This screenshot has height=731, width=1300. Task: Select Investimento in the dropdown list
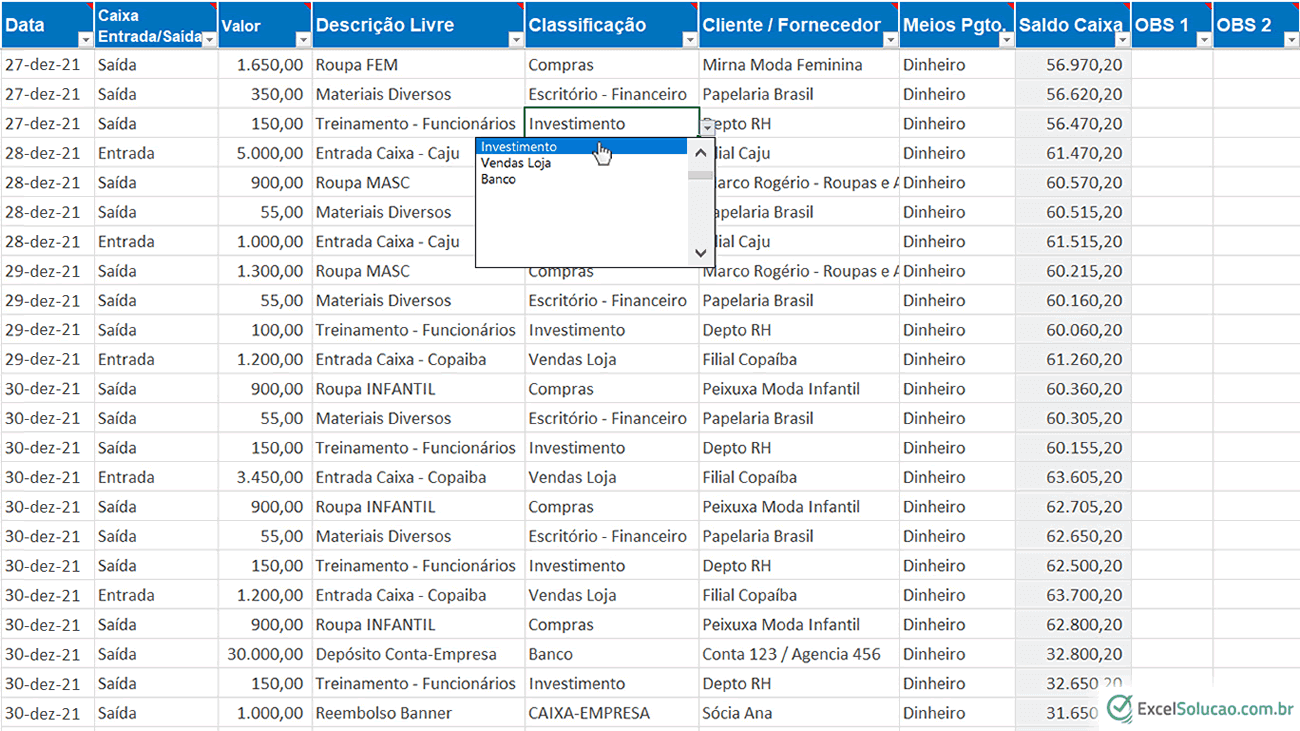(x=581, y=147)
